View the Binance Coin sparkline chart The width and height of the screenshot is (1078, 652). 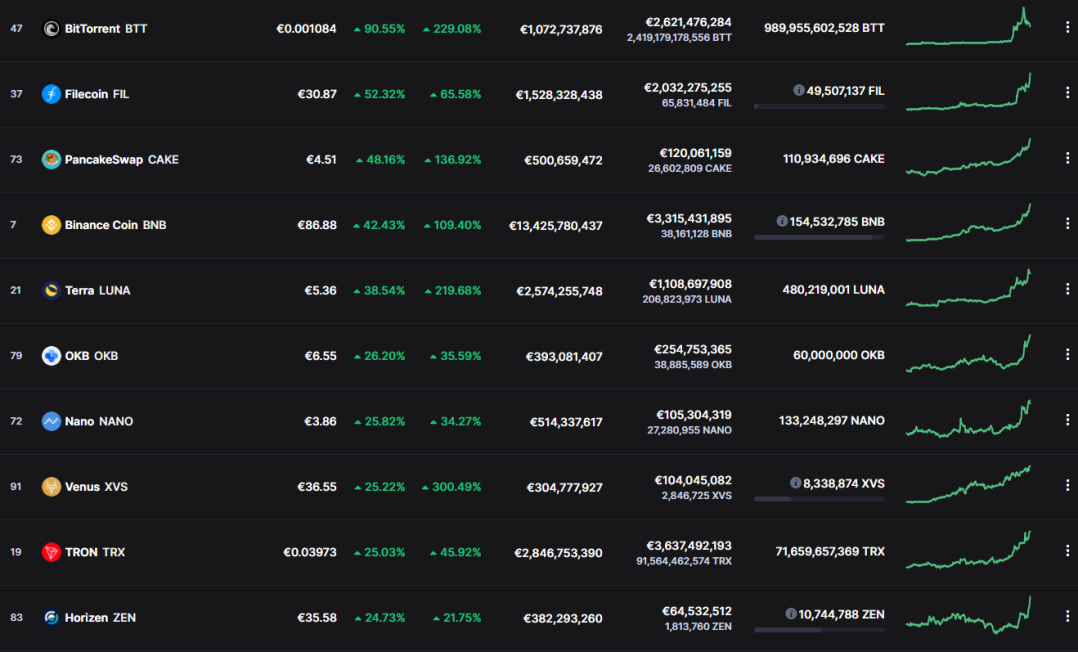point(968,222)
